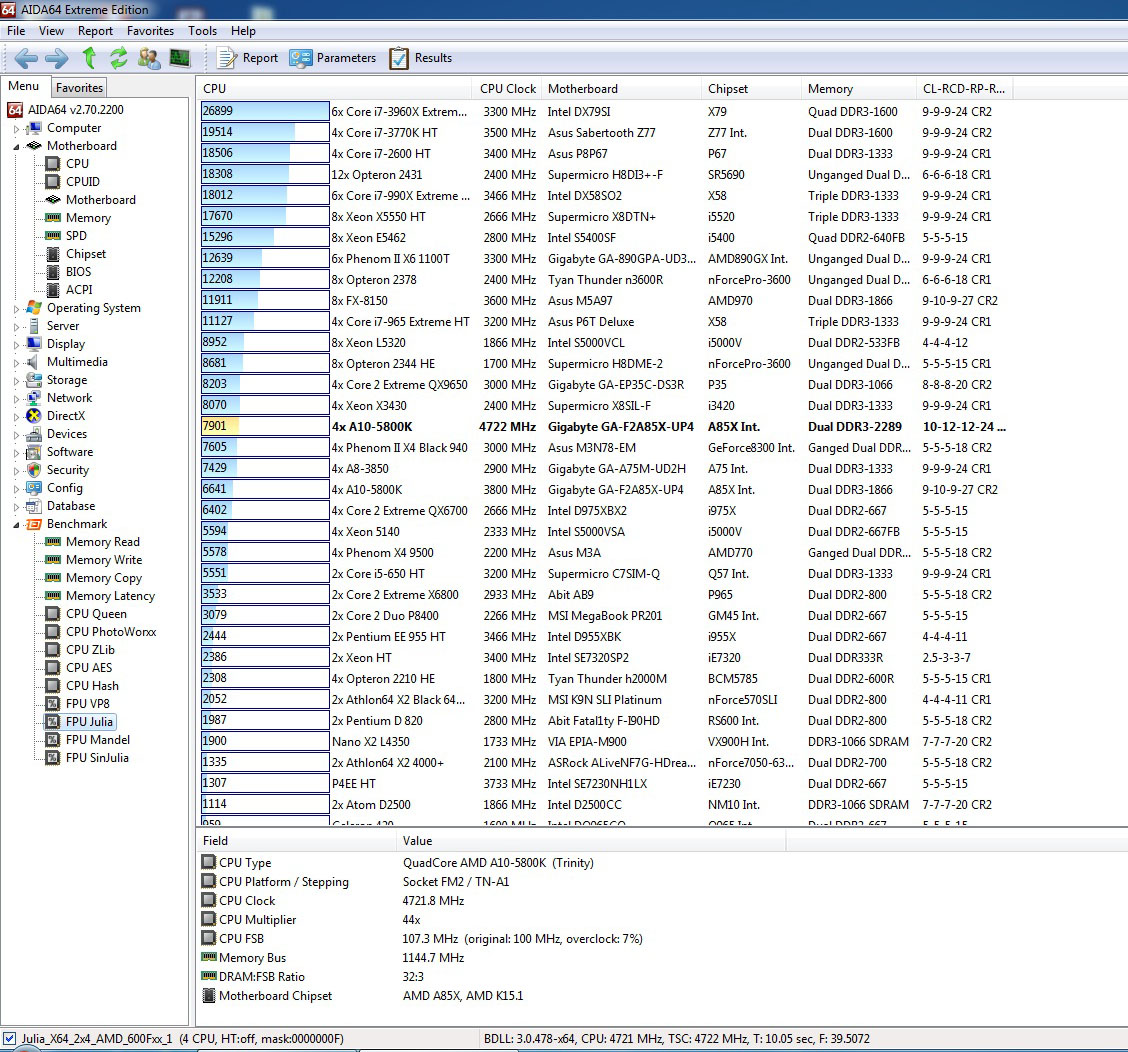Collapse the Motherboard tree node
This screenshot has height=1052, width=1128.
coord(17,146)
